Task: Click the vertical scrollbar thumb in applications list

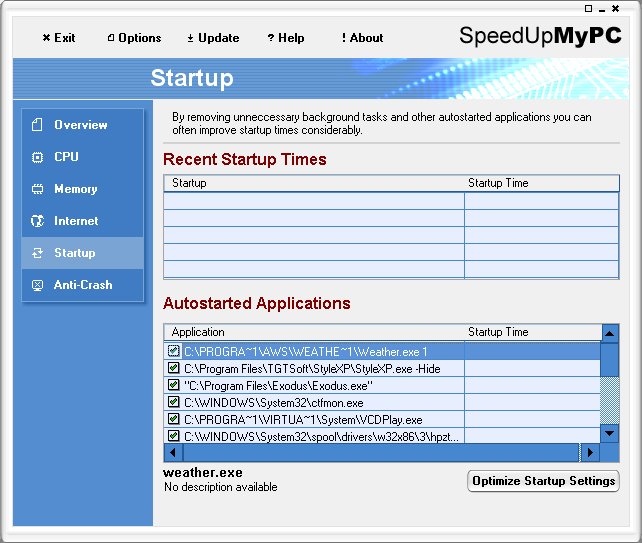Action: (x=609, y=360)
